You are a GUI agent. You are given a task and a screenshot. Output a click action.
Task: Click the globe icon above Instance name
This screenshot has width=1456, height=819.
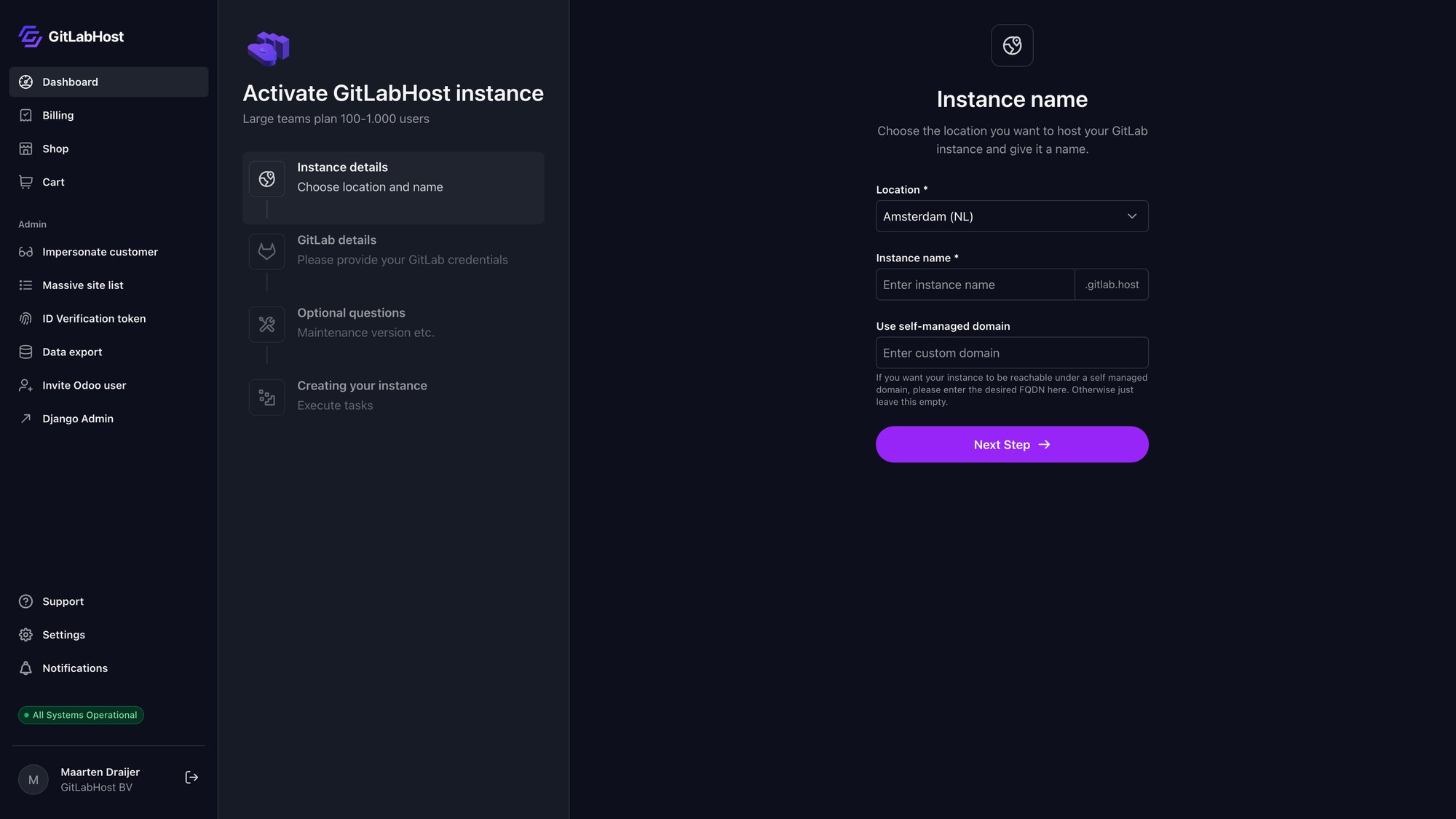click(1011, 44)
